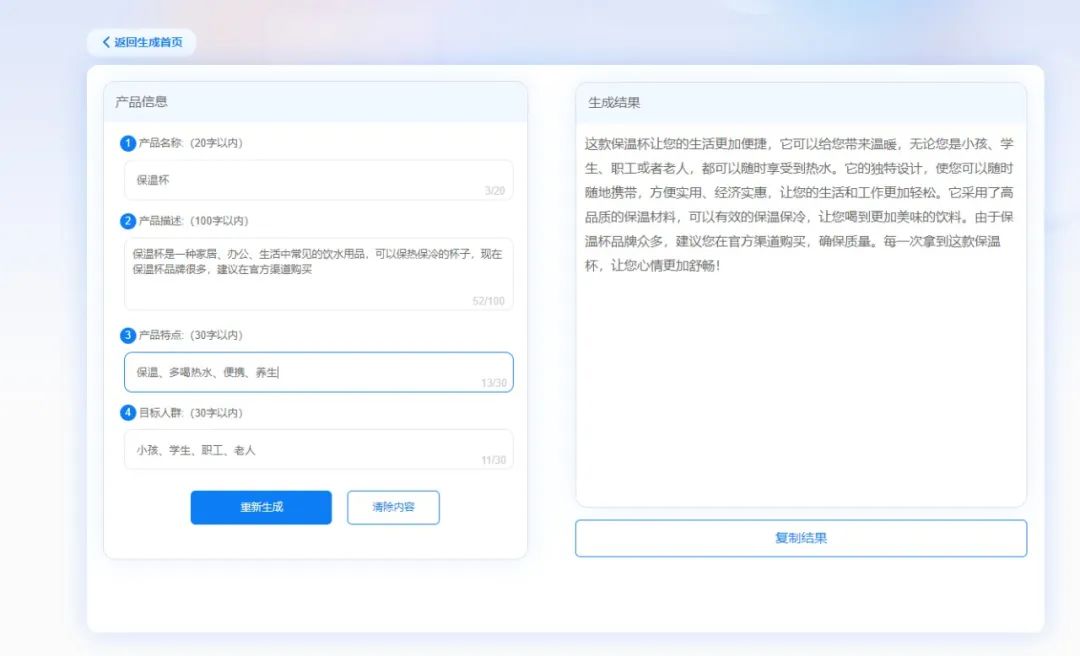The height and width of the screenshot is (656, 1080).
Task: Click inside the 产品描述 text area
Action: [x=319, y=274]
